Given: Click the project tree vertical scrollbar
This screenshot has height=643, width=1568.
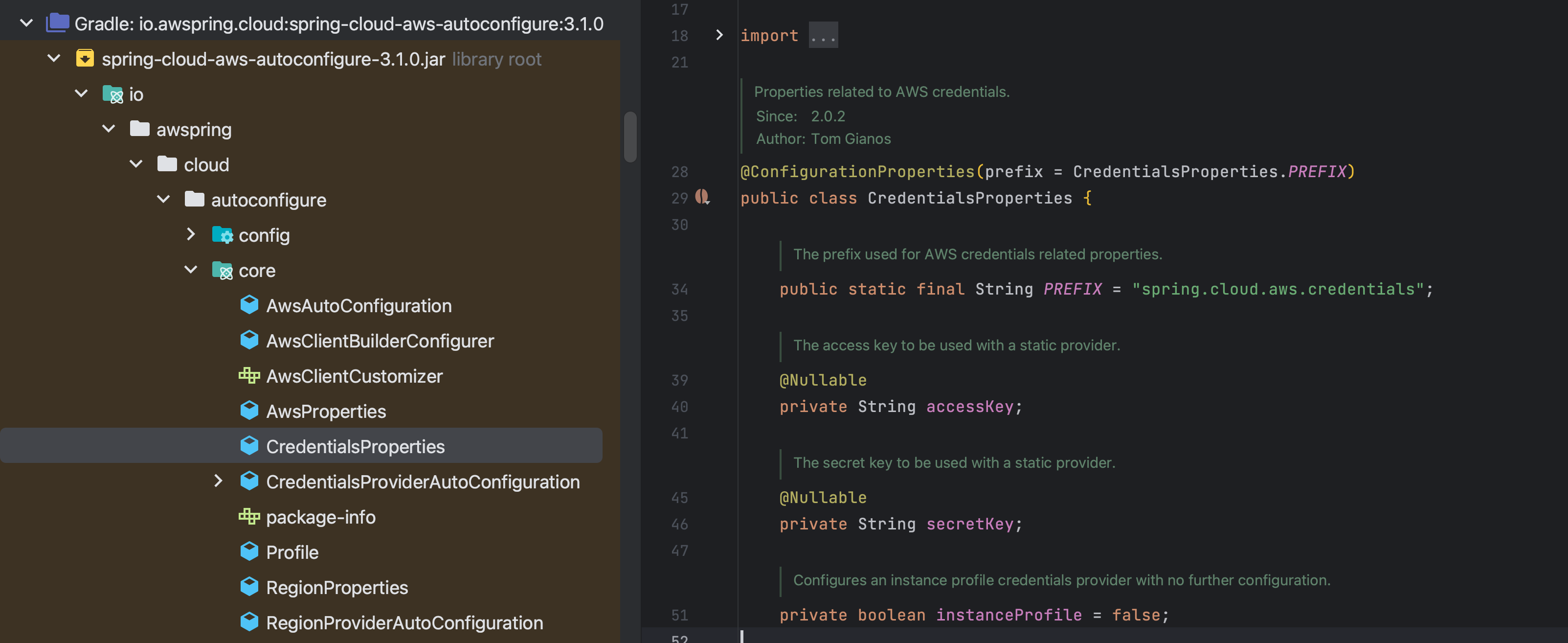Looking at the screenshot, I should 630,137.
